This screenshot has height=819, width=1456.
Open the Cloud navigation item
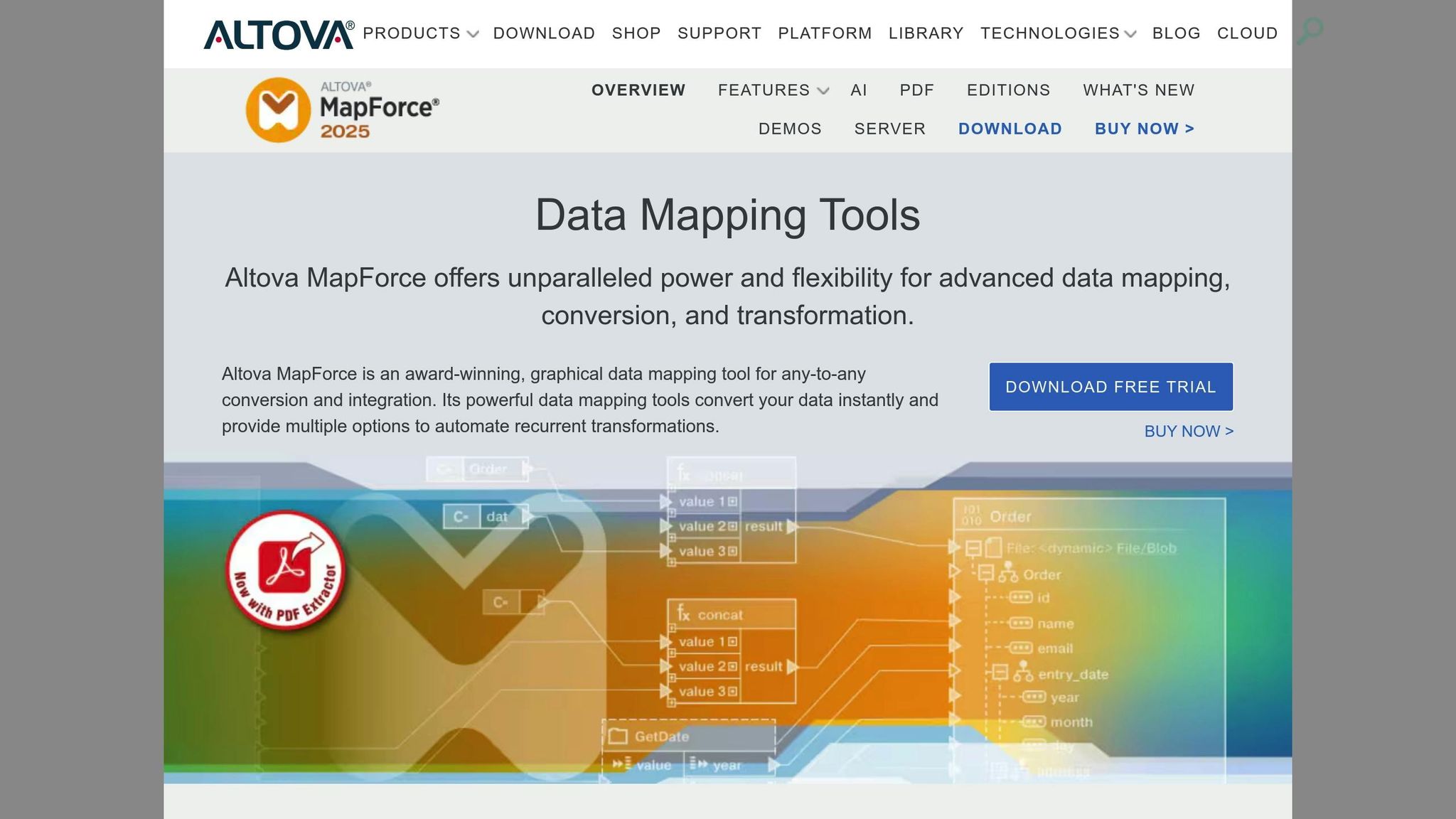click(1247, 33)
